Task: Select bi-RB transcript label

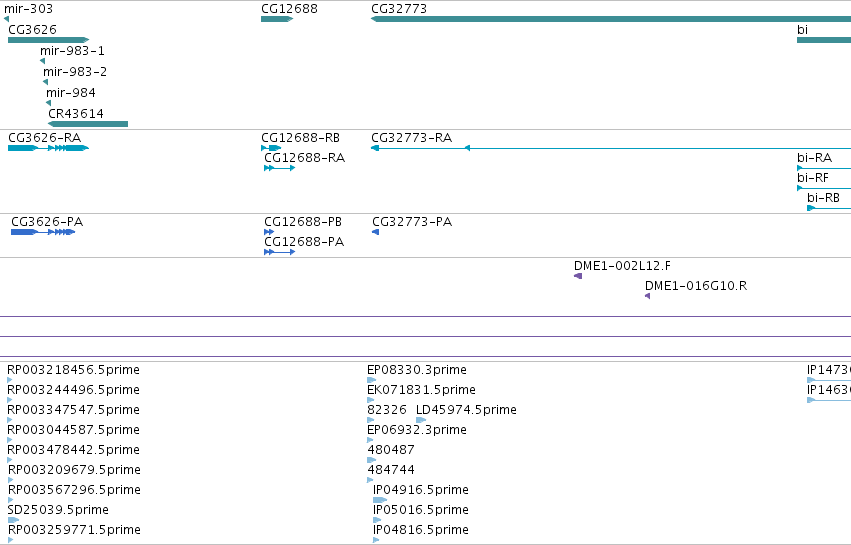Action: [823, 198]
